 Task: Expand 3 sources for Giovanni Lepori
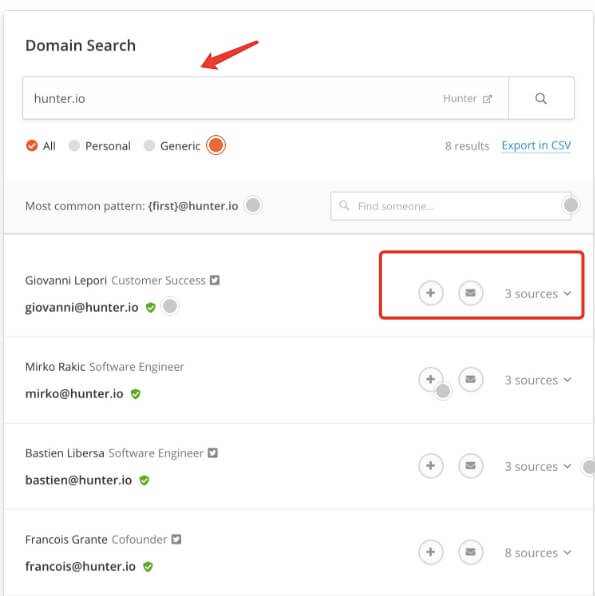click(x=538, y=293)
